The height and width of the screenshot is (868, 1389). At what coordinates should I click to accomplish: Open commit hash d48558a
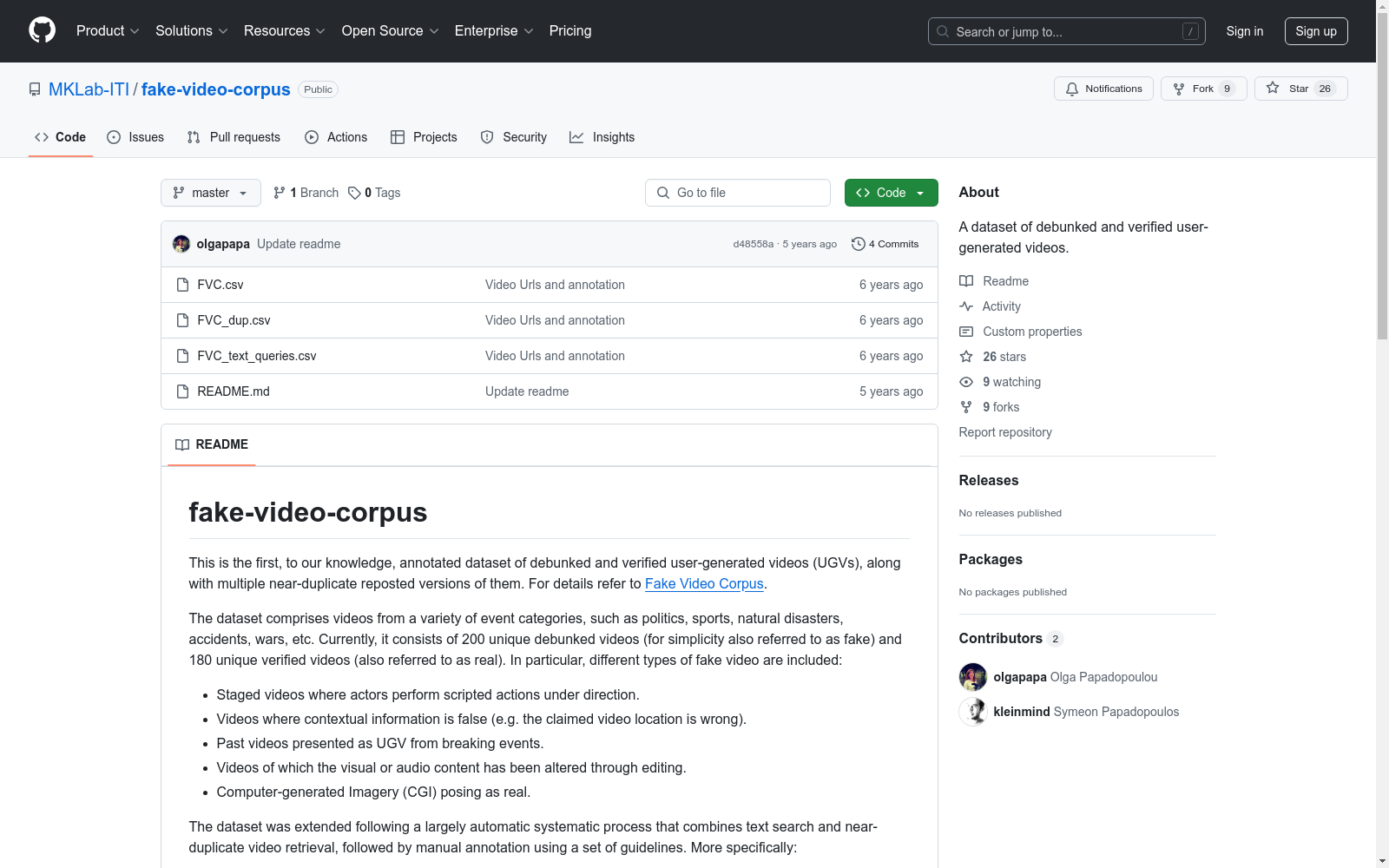[753, 244]
